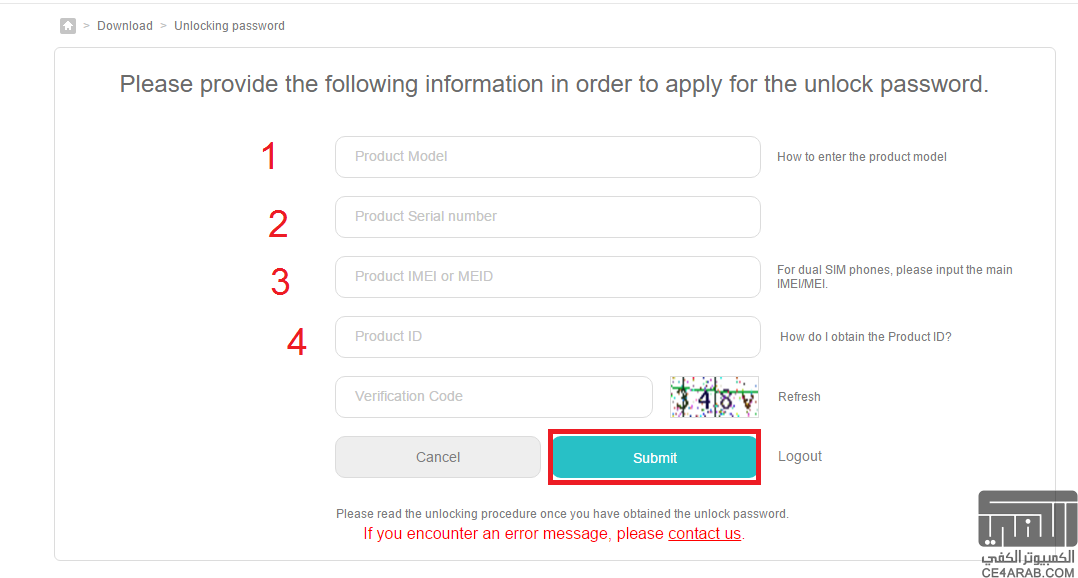
Task: Refresh the captcha code
Action: pos(799,397)
